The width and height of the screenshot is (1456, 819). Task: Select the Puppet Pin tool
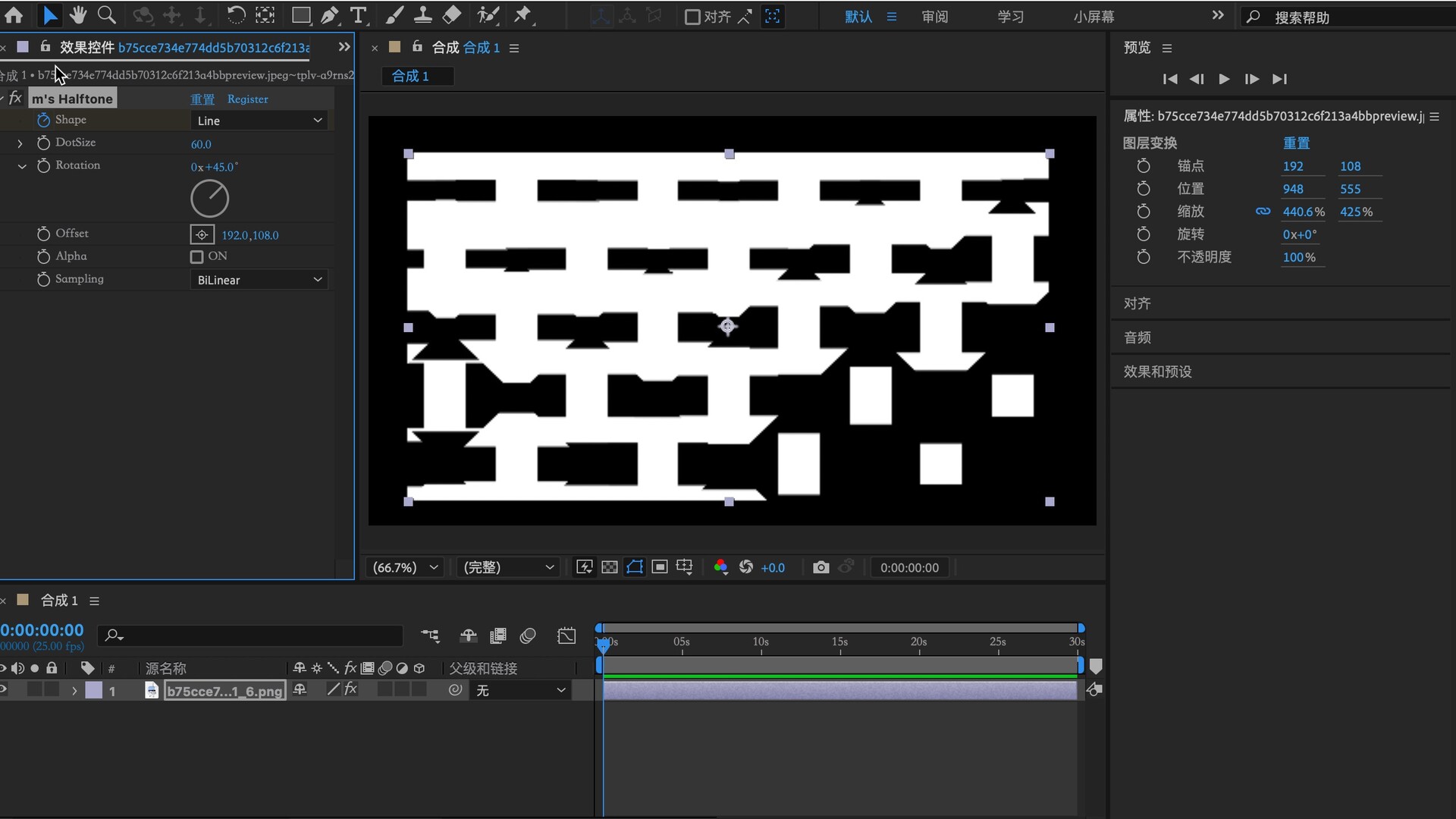tap(523, 15)
